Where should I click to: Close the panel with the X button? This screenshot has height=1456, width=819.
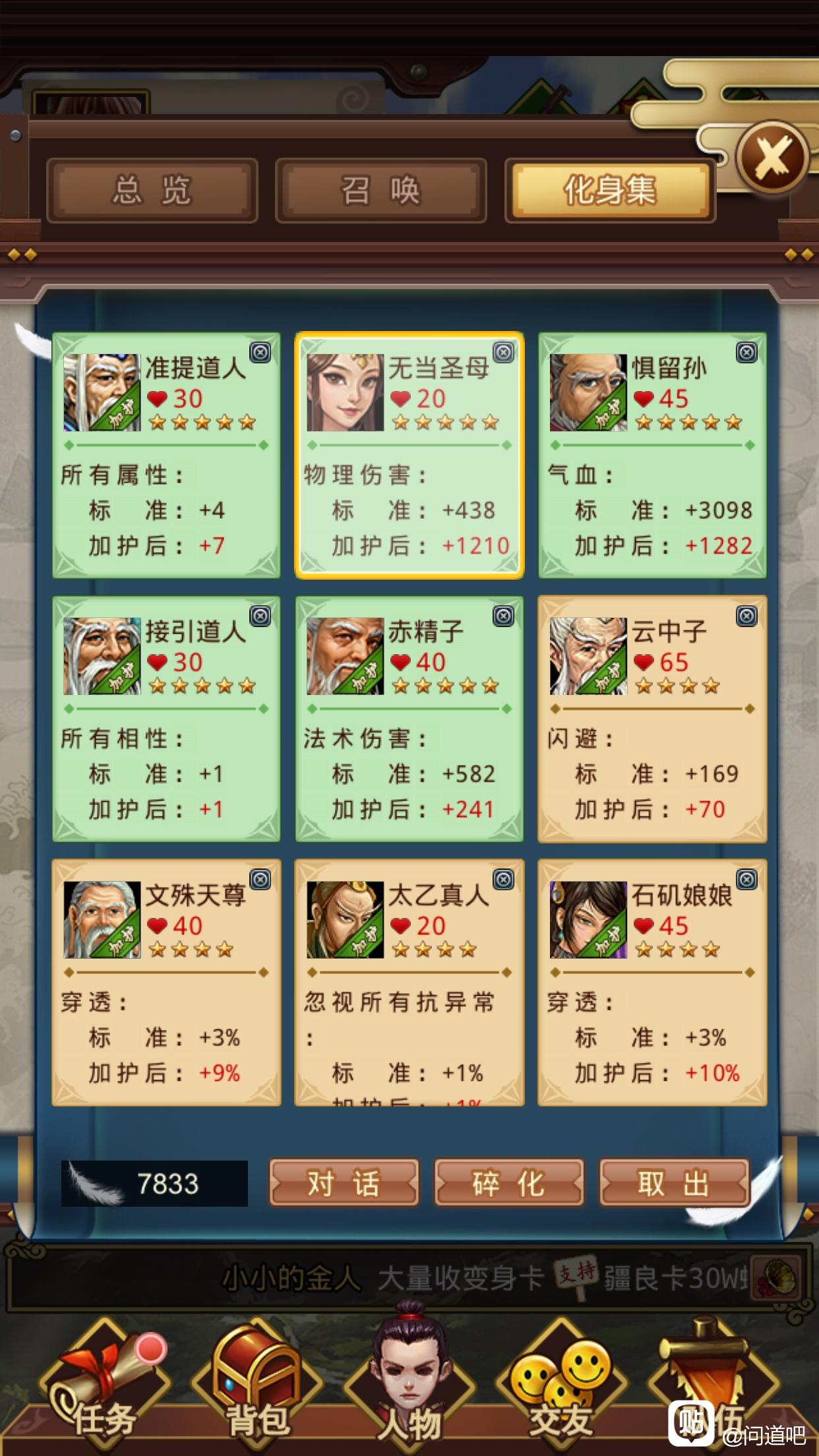click(773, 158)
